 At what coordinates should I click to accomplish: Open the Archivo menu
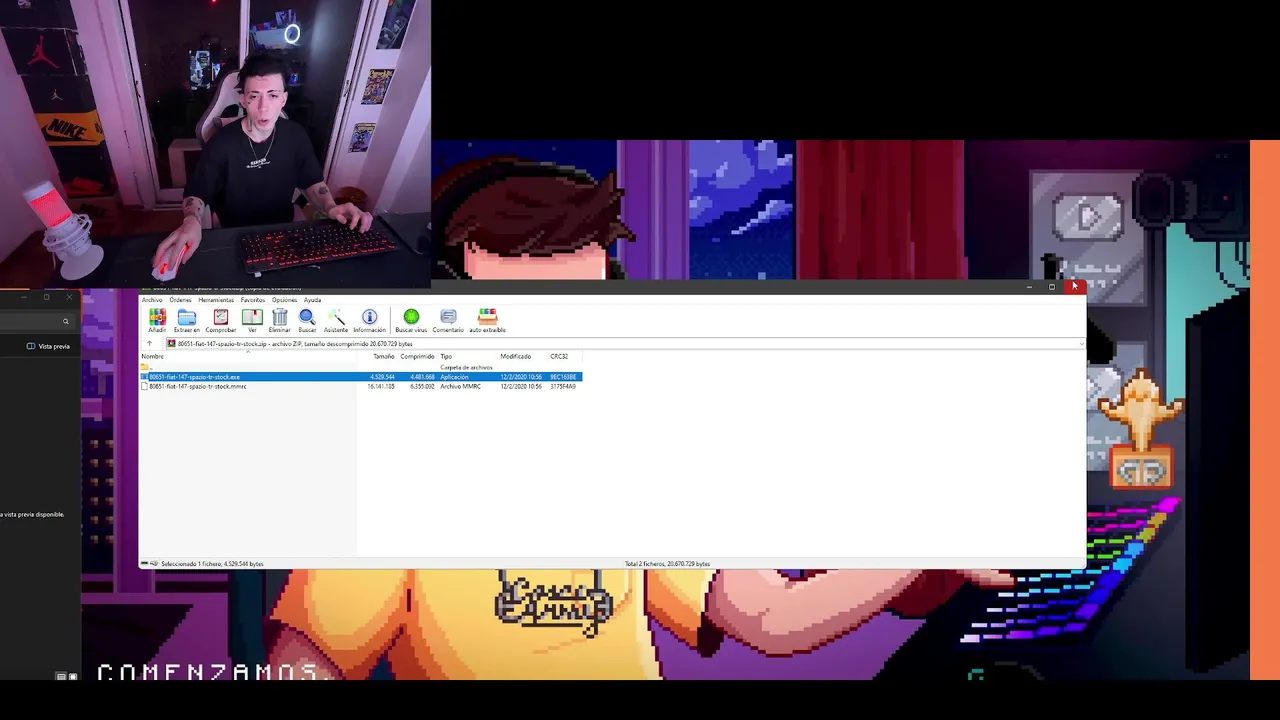(x=152, y=300)
